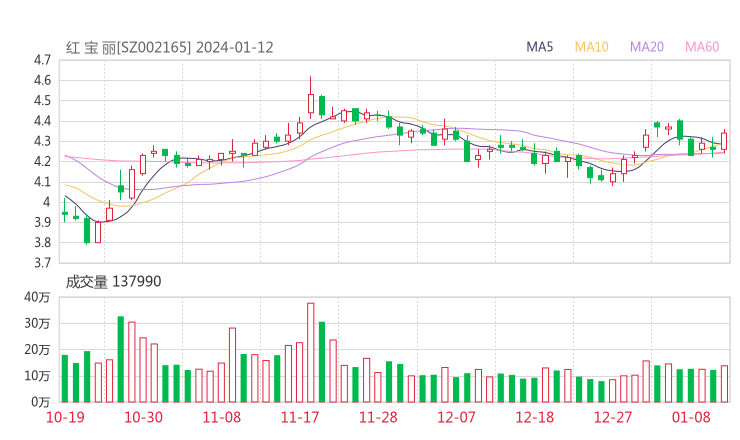Click the 0万 volume axis label
740x440 pixels.
[41, 402]
